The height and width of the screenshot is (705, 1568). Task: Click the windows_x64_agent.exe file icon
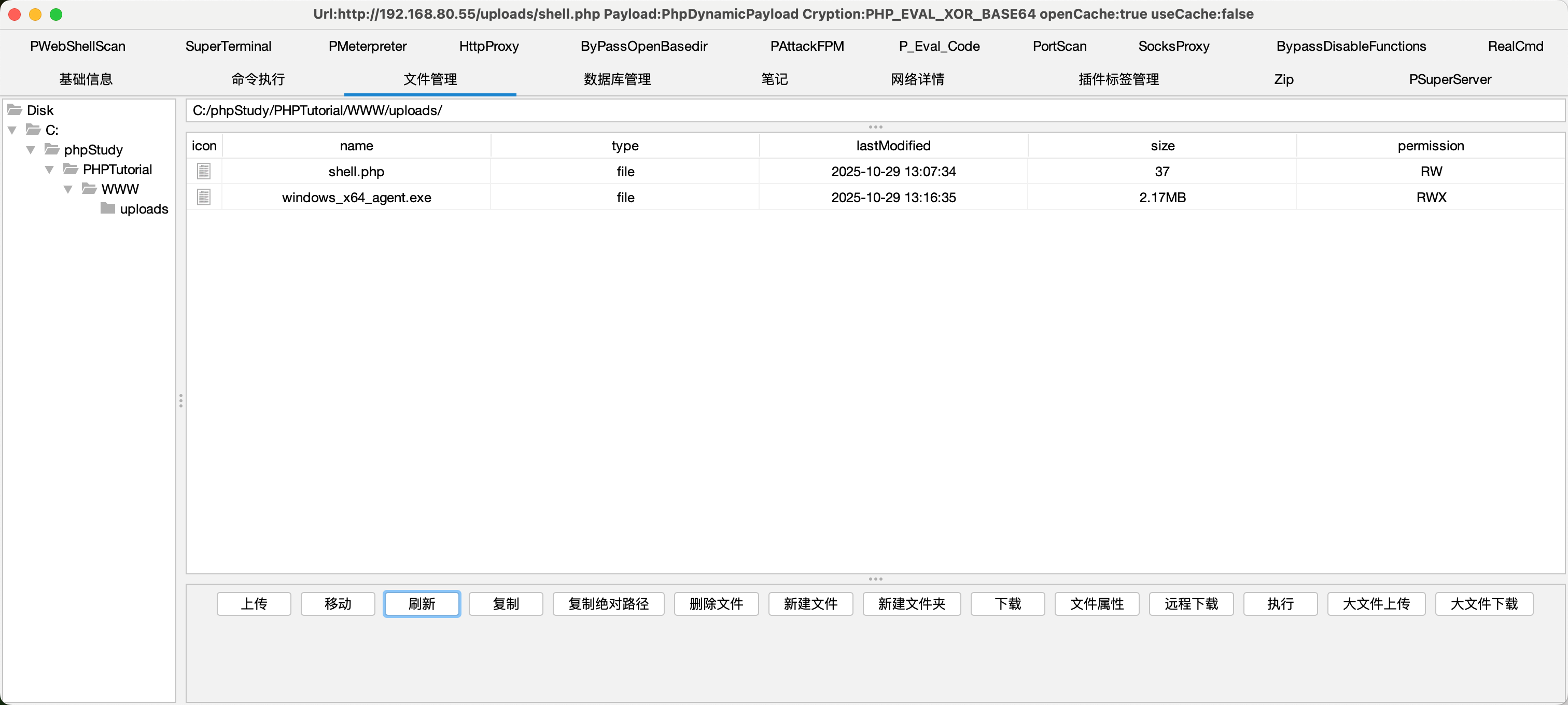click(x=204, y=197)
